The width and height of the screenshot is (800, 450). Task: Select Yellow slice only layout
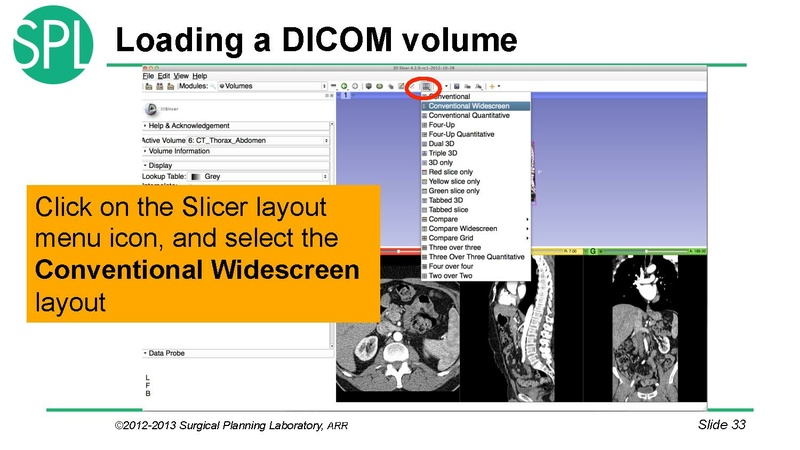point(476,182)
